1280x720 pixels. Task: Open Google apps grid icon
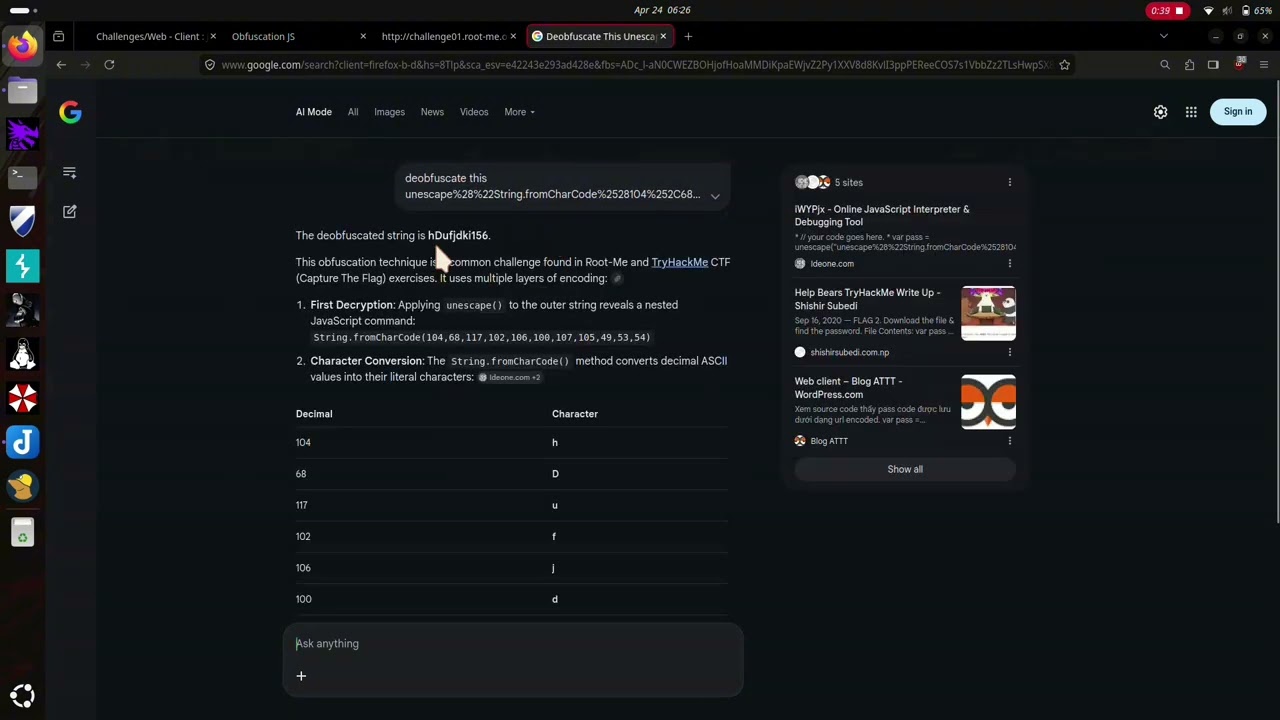click(1191, 112)
